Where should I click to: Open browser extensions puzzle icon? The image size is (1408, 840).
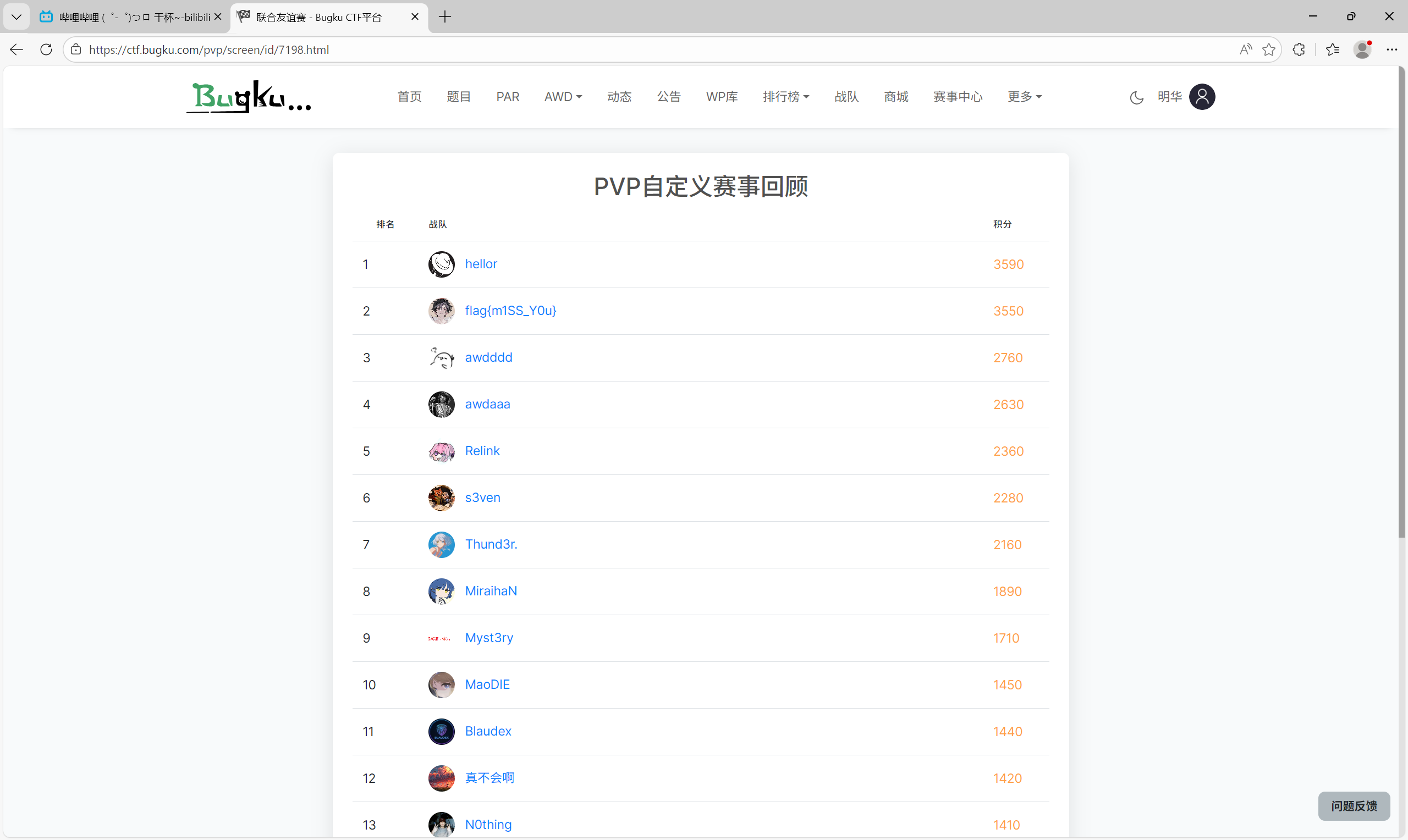pyautogui.click(x=1299, y=50)
